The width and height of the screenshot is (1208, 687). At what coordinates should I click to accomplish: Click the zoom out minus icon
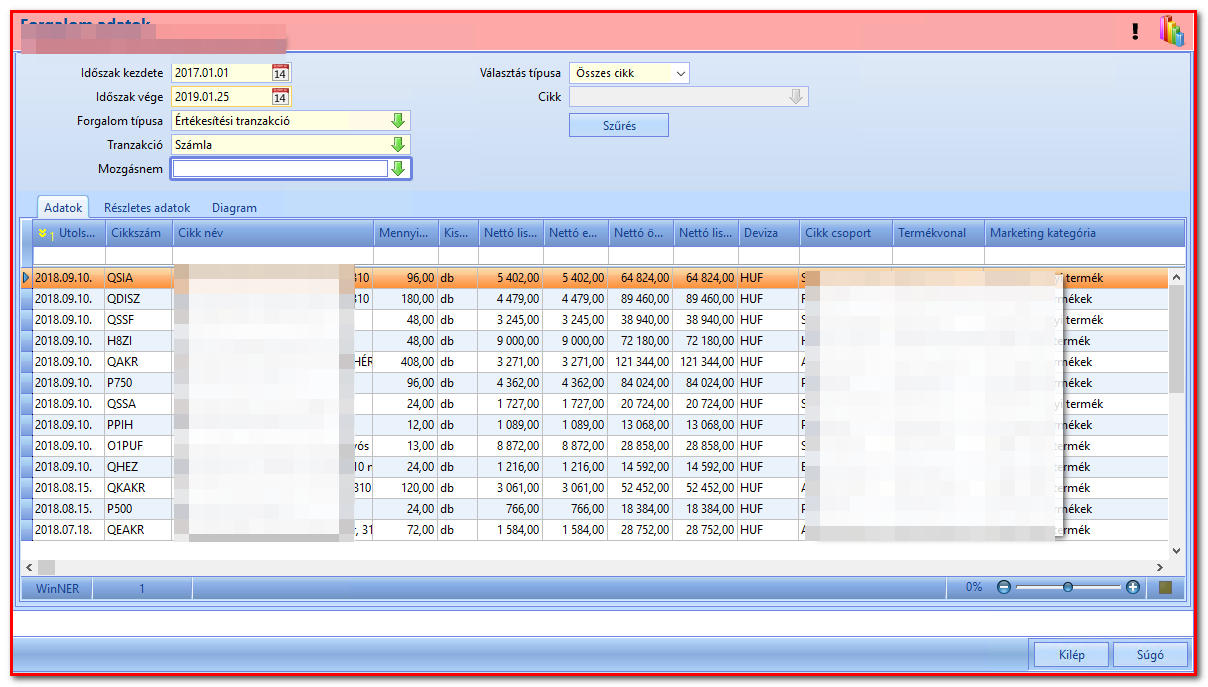pyautogui.click(x=1004, y=588)
